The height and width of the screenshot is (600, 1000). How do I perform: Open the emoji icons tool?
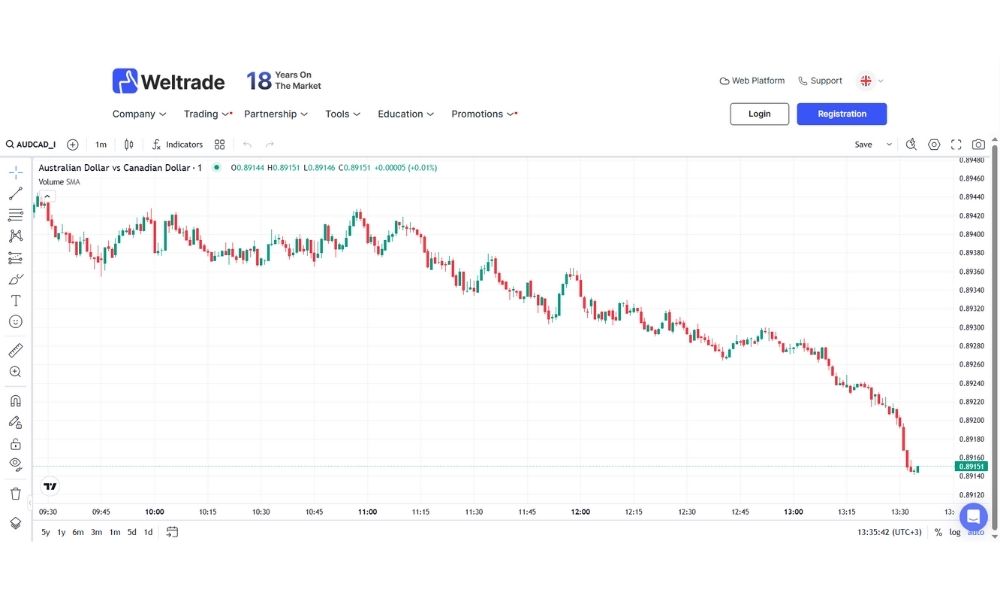tap(15, 322)
